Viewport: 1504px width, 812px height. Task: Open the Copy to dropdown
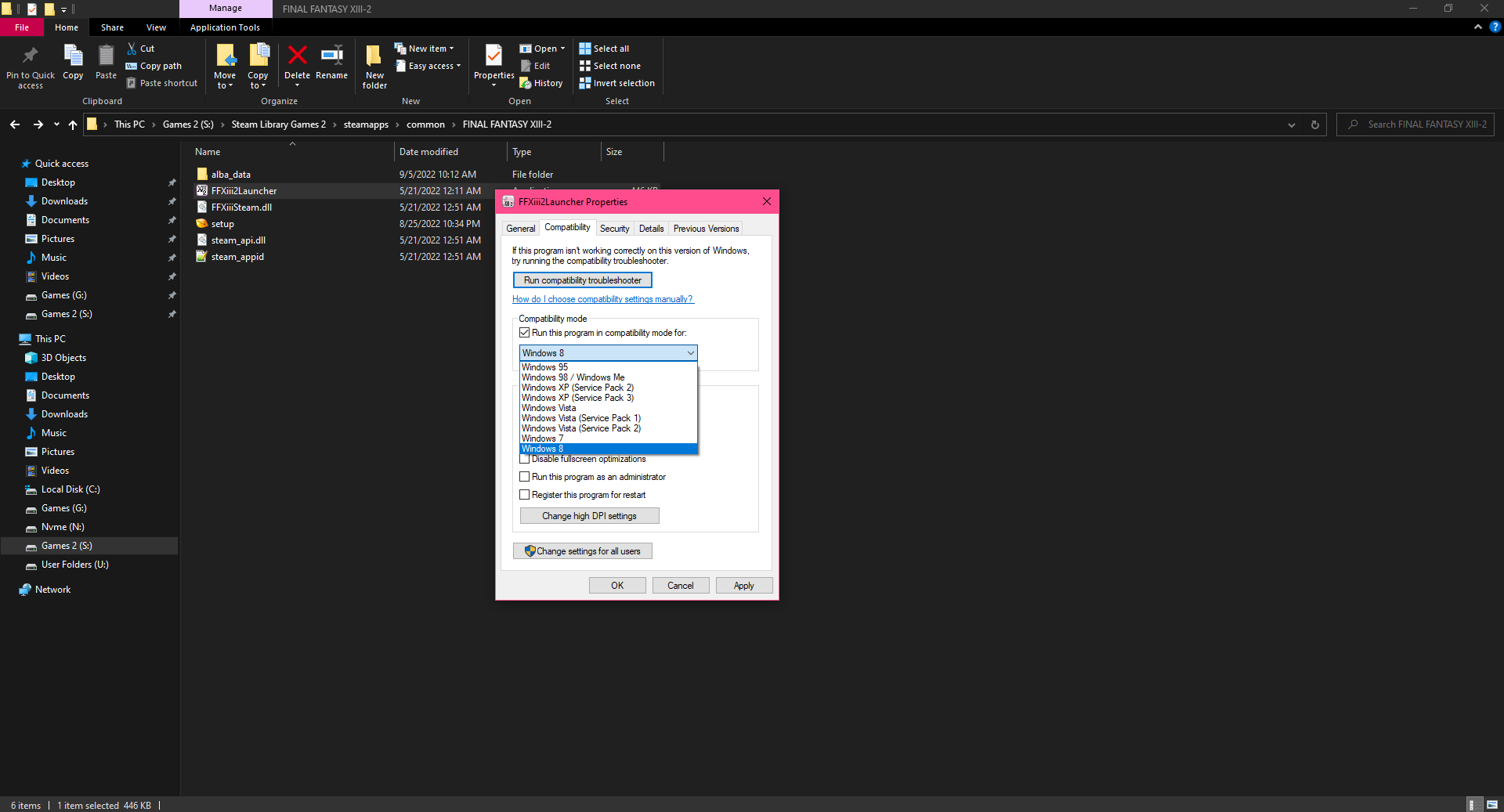[x=258, y=85]
